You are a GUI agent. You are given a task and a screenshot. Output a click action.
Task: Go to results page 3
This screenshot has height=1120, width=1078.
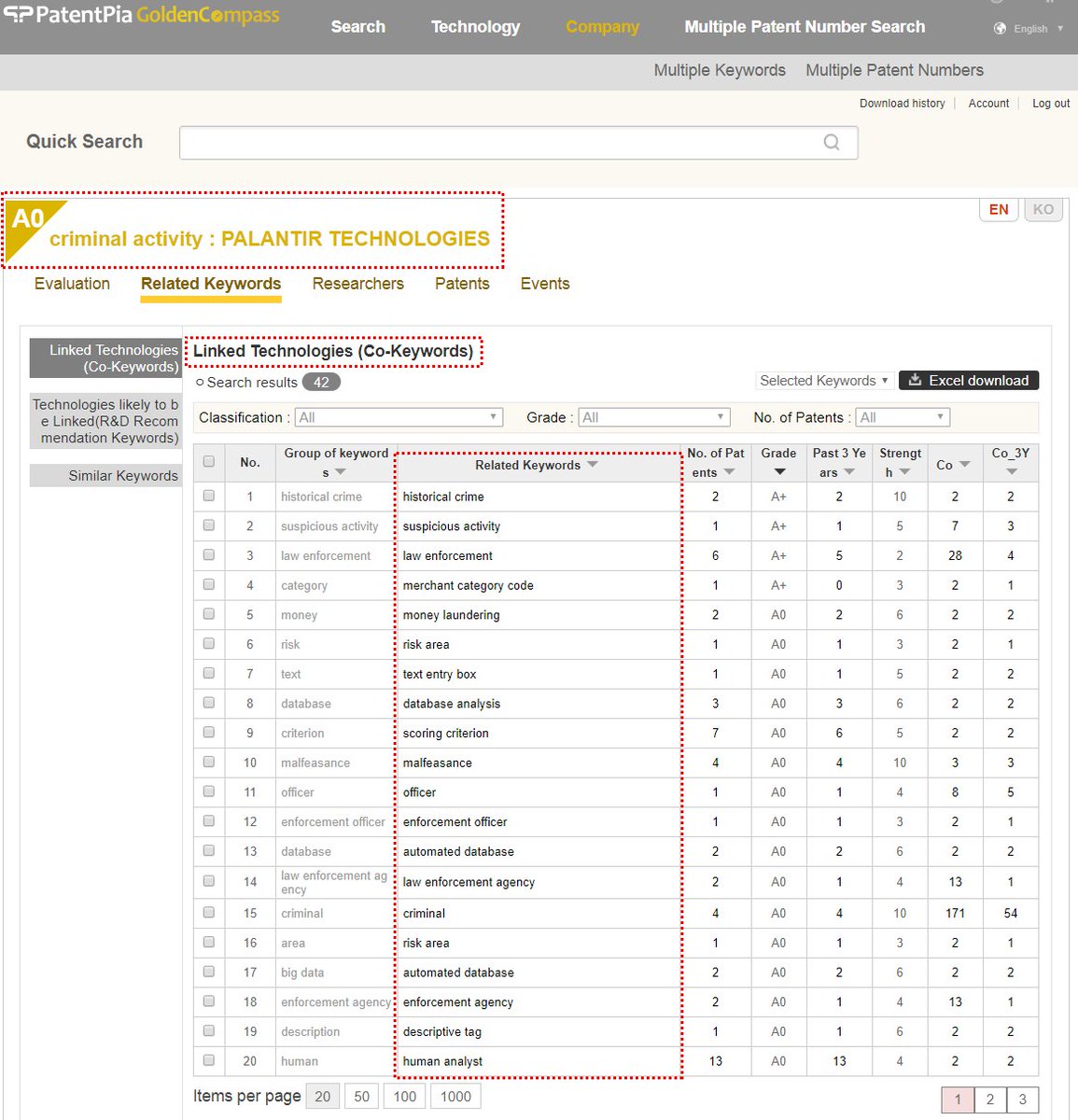click(1023, 1099)
